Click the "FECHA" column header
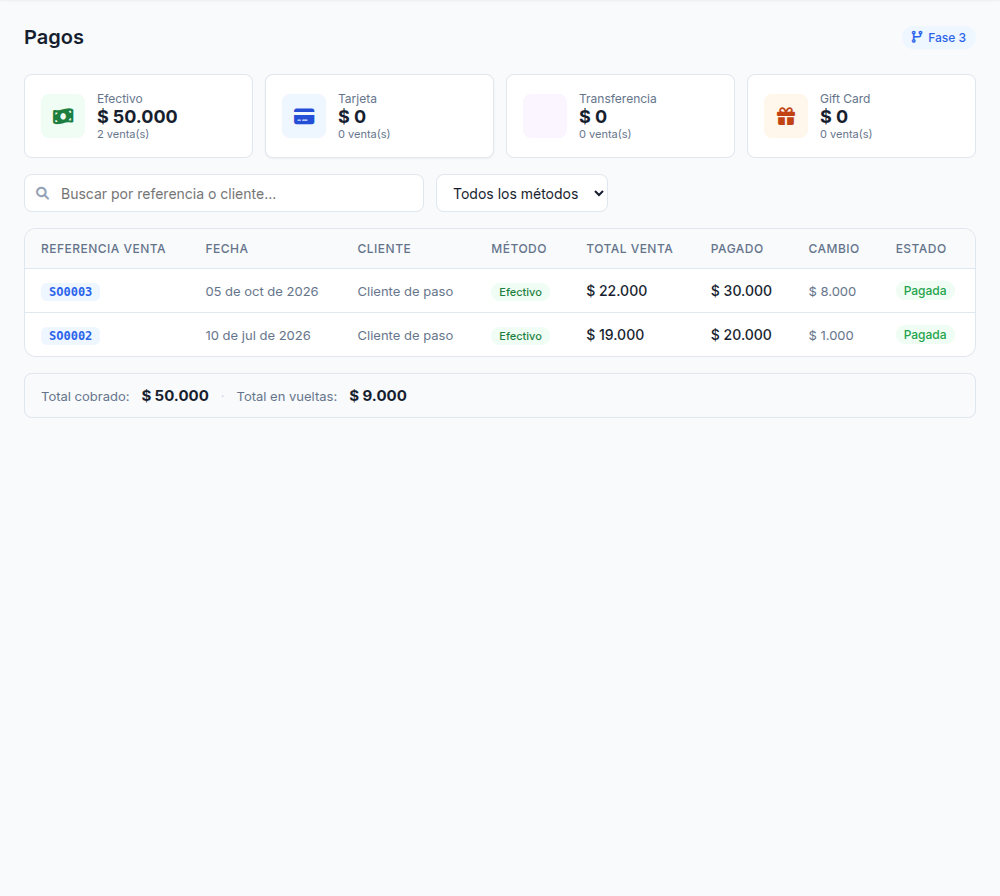This screenshot has width=1000, height=896. point(226,249)
